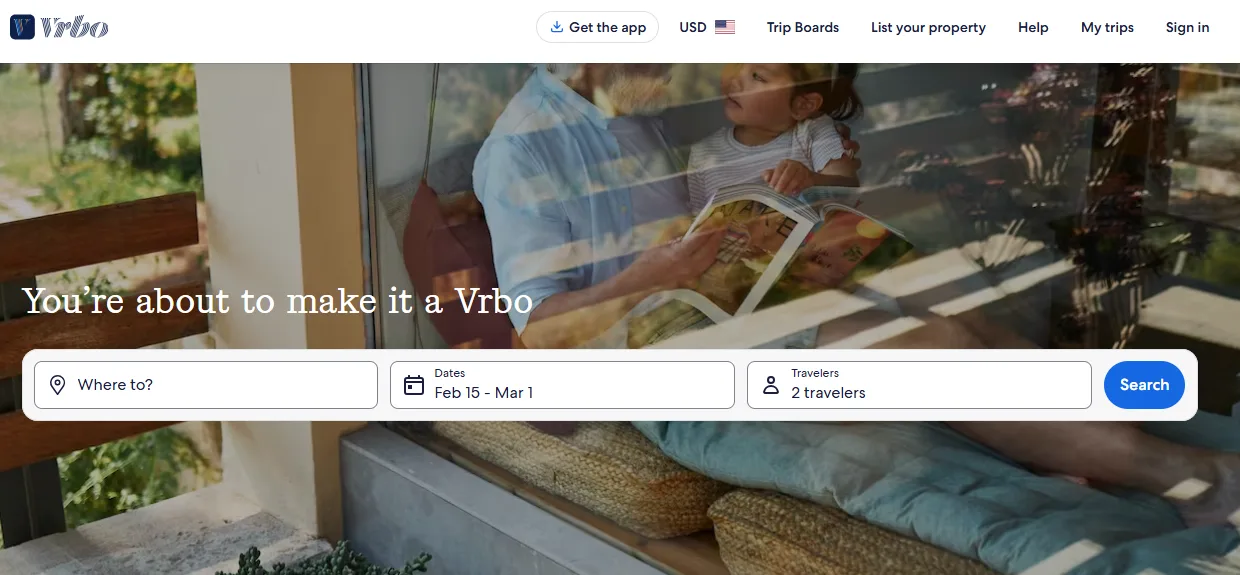This screenshot has height=575, width=1240.
Task: Go to List your property
Action: pos(928,27)
